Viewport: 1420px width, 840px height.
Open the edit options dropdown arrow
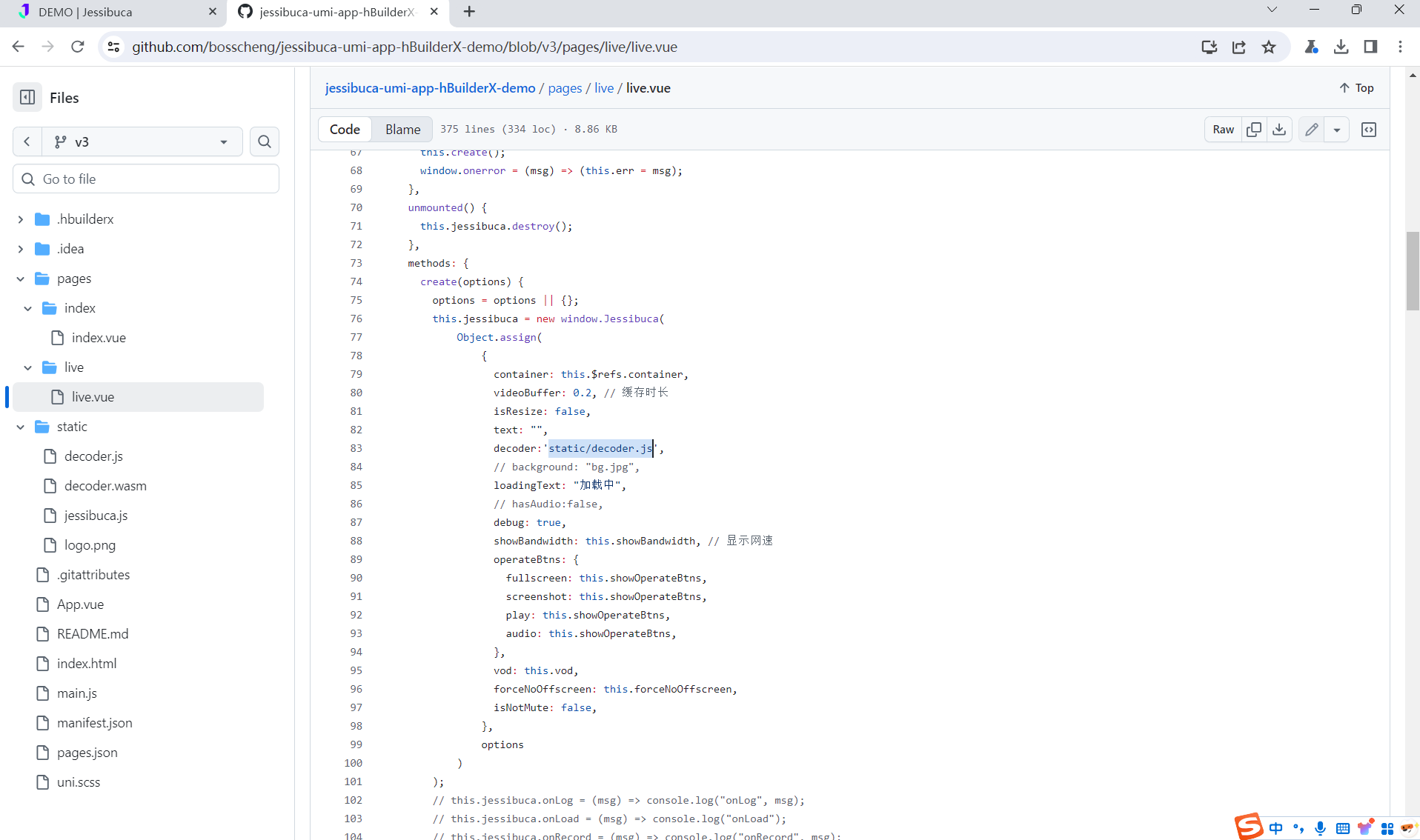point(1337,129)
